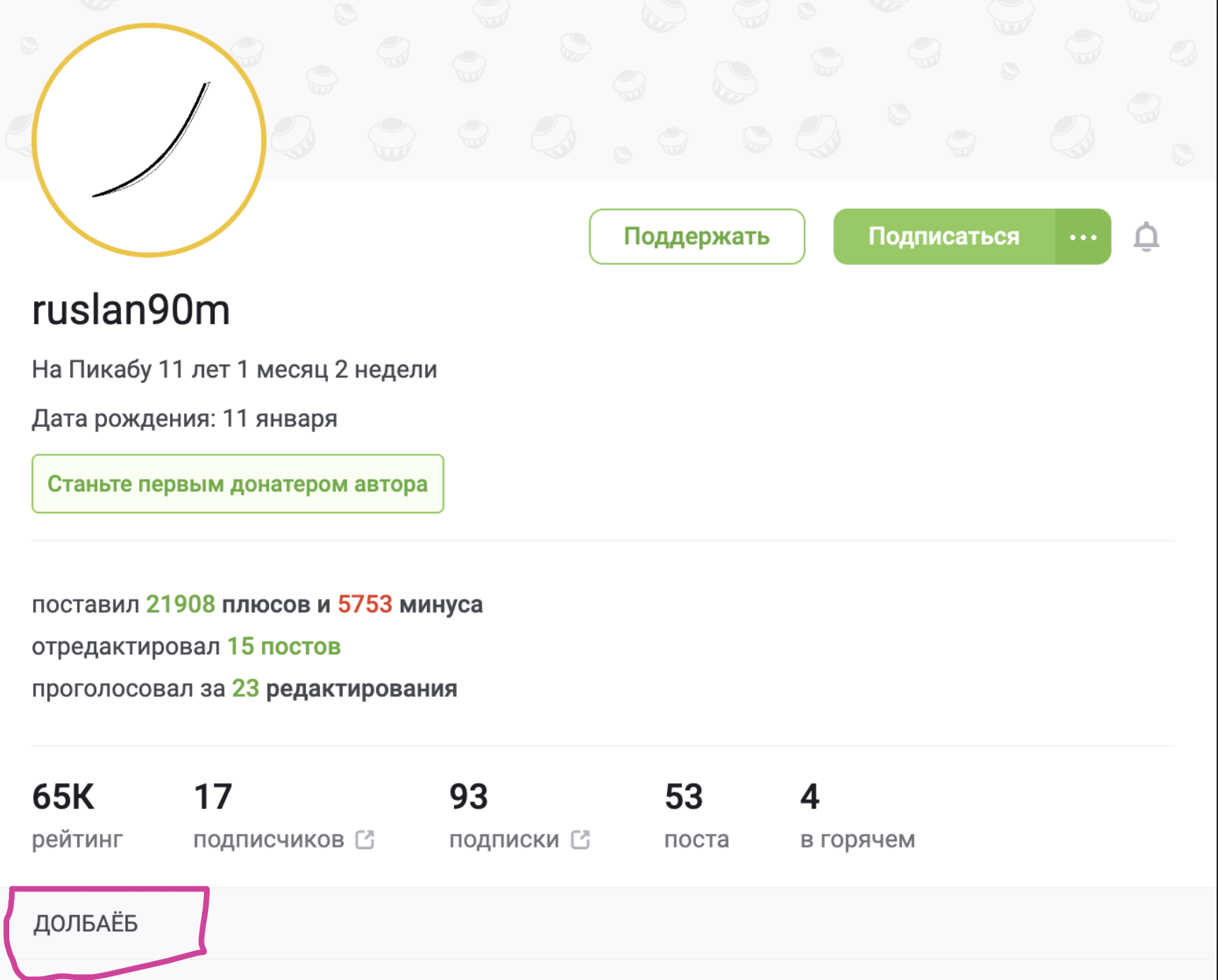
Task: Open the 15 постов edited link
Action: (283, 646)
